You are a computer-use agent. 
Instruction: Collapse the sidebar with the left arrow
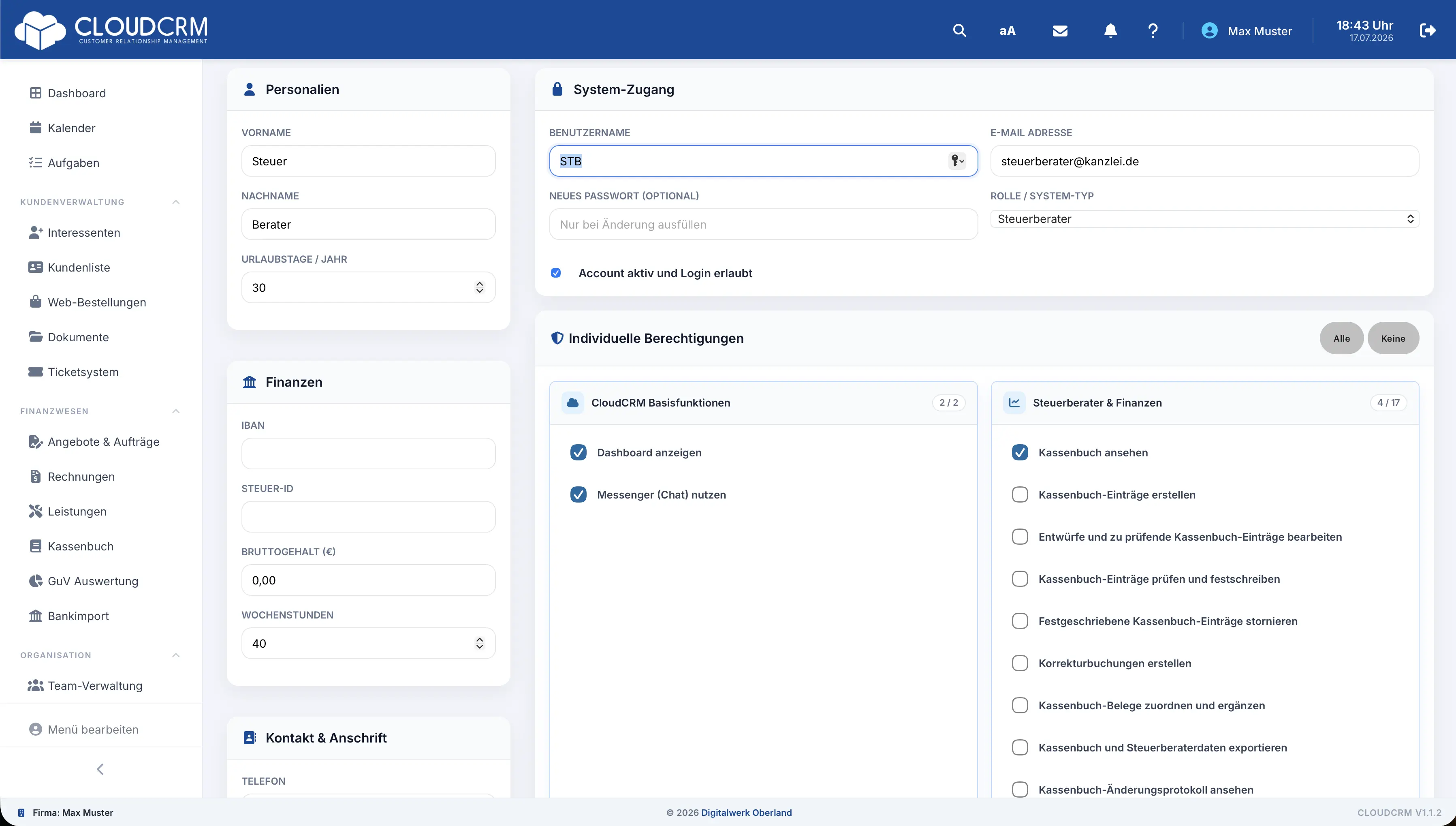coord(100,769)
